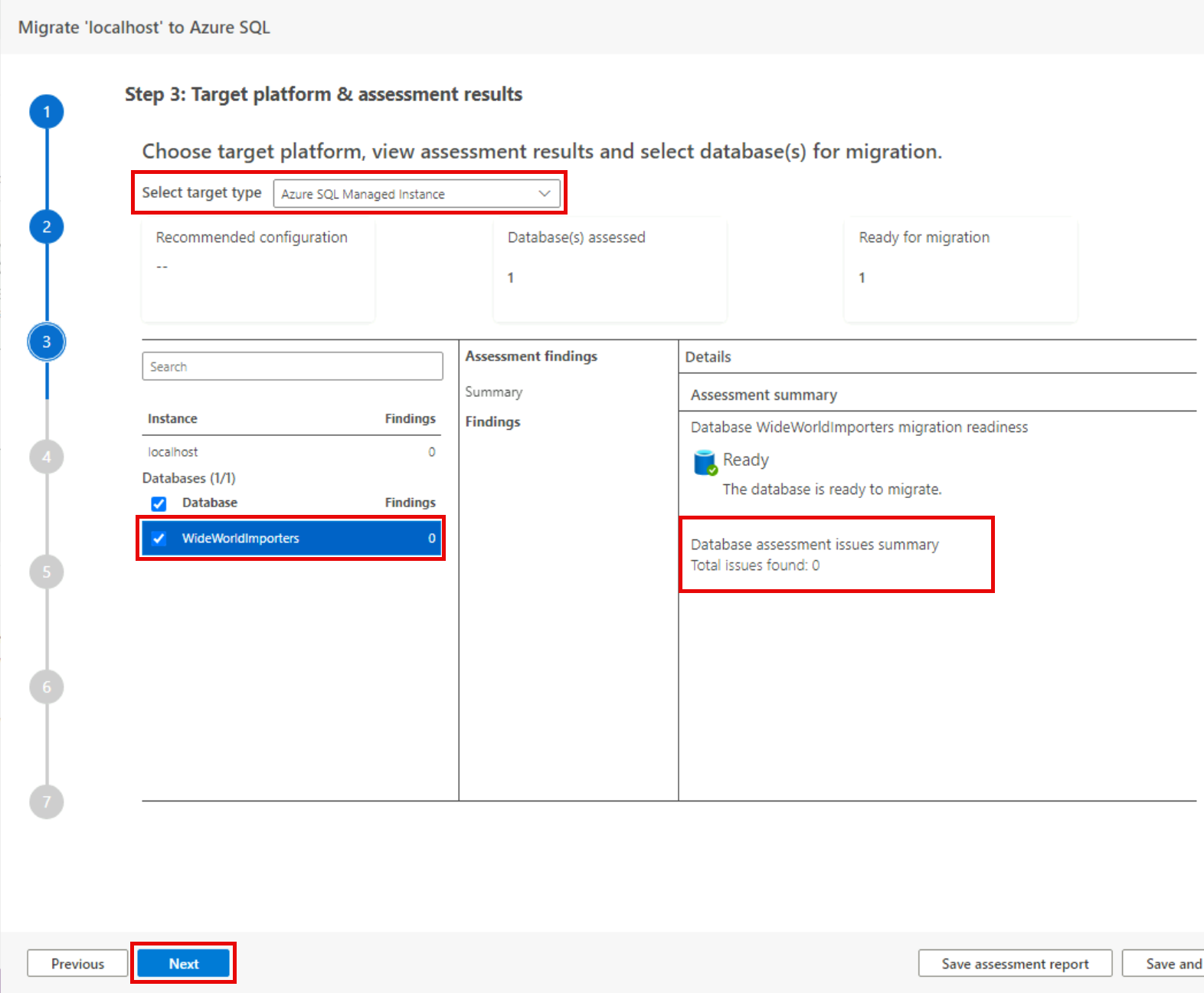Click the database Ready status icon
The width and height of the screenshot is (1204, 993).
(x=705, y=463)
